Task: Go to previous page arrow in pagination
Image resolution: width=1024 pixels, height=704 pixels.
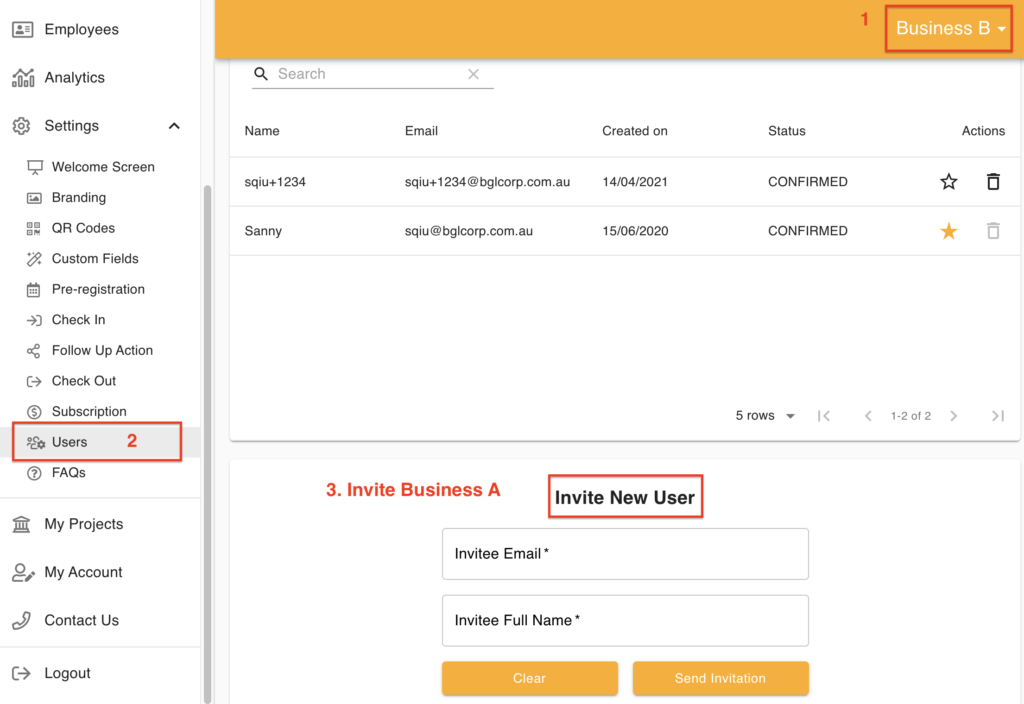Action: (868, 416)
